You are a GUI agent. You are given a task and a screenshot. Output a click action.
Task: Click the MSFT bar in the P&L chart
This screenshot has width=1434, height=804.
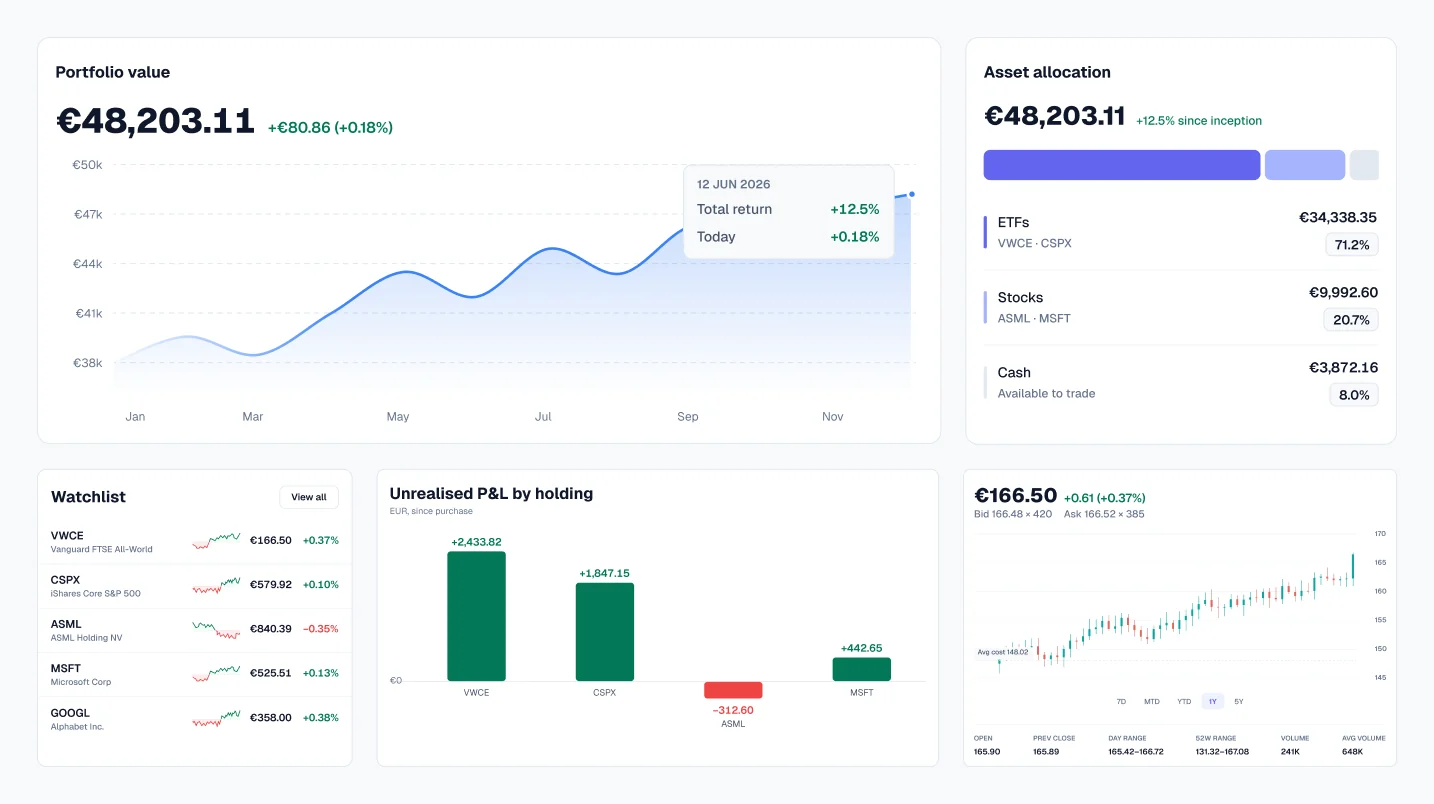coord(861,669)
